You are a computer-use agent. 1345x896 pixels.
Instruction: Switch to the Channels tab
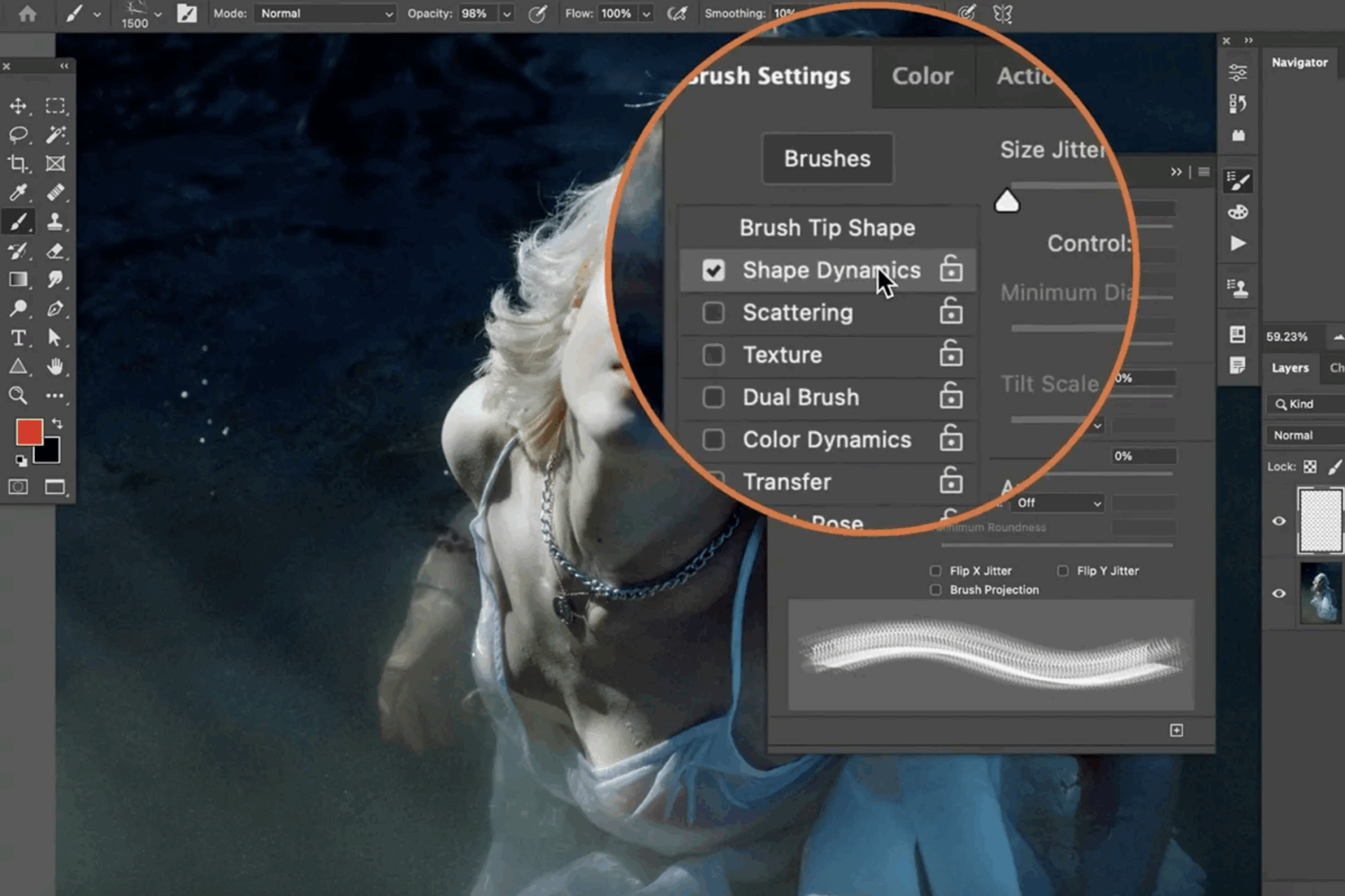pos(1337,367)
